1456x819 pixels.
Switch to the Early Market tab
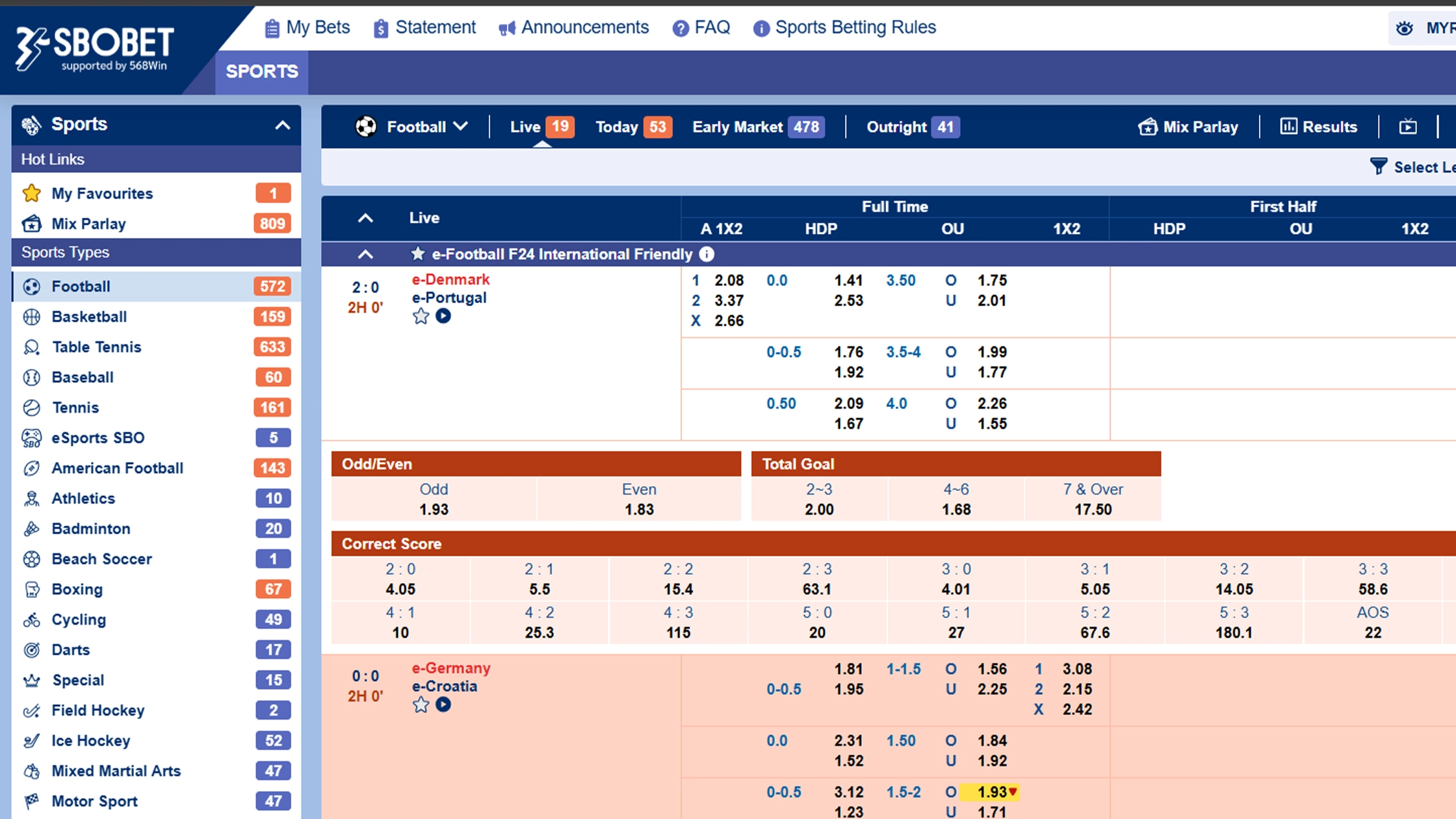point(758,127)
